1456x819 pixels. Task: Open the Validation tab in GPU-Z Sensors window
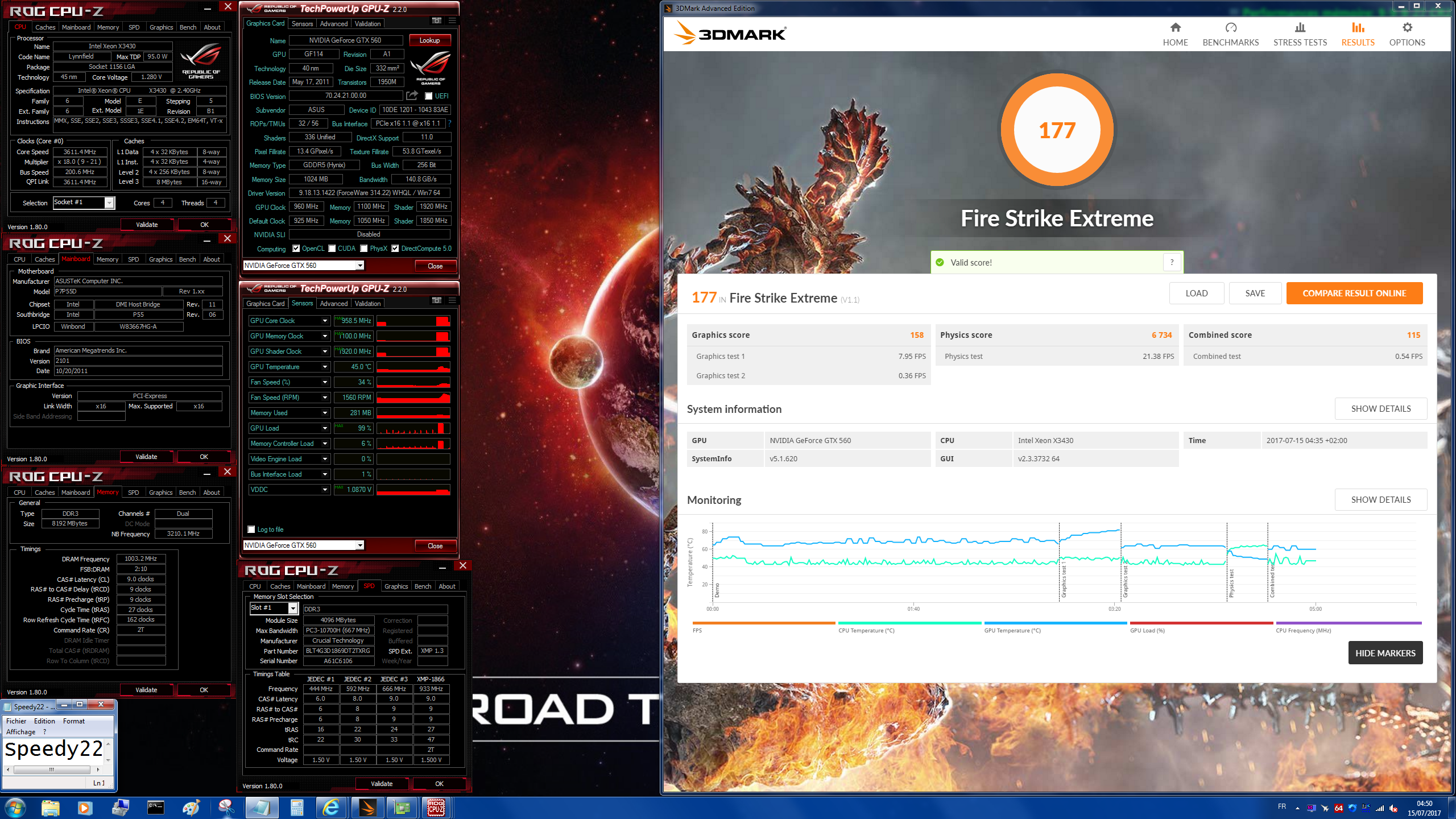pos(367,304)
